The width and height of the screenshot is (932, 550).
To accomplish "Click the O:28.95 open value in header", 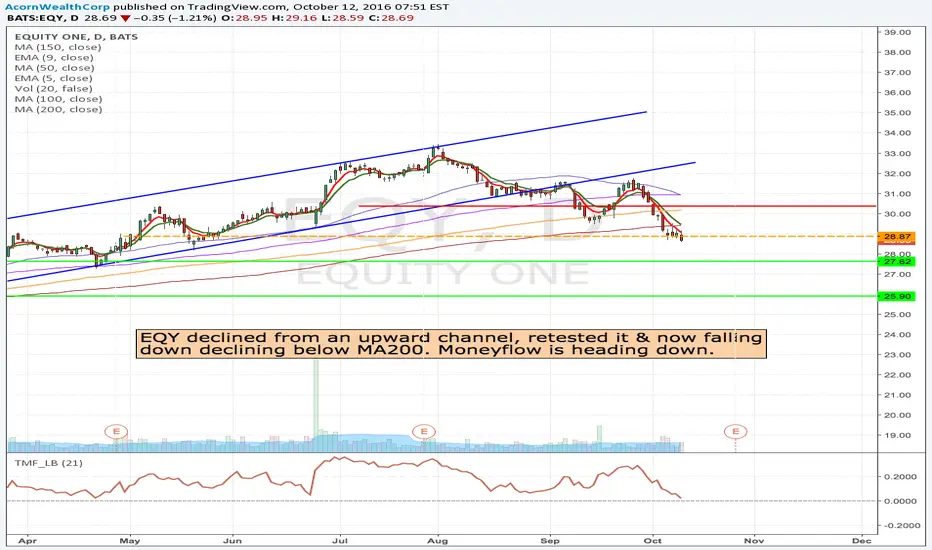I will pyautogui.click(x=244, y=18).
